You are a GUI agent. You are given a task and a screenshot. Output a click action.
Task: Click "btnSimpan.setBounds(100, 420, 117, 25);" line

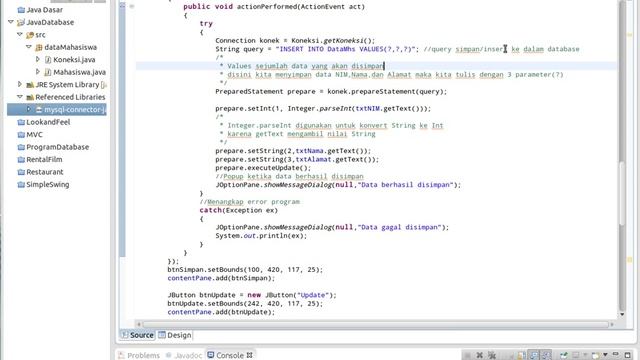[245, 270]
